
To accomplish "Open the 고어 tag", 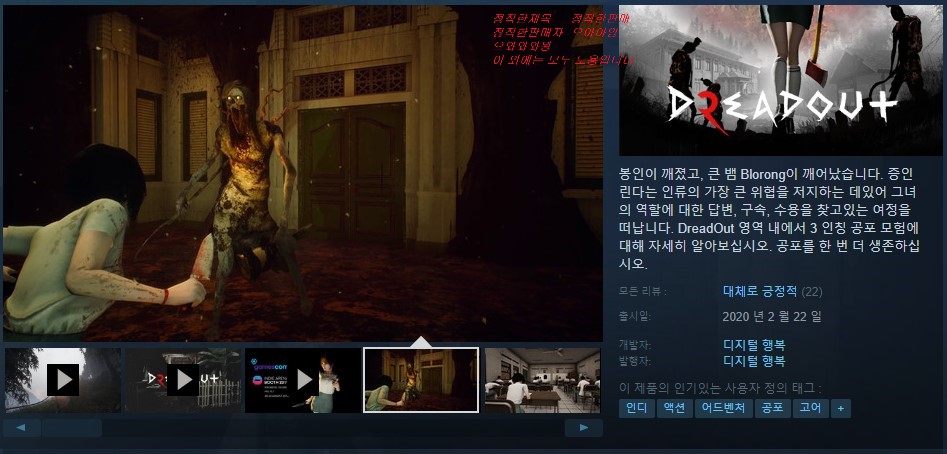I will click(811, 409).
